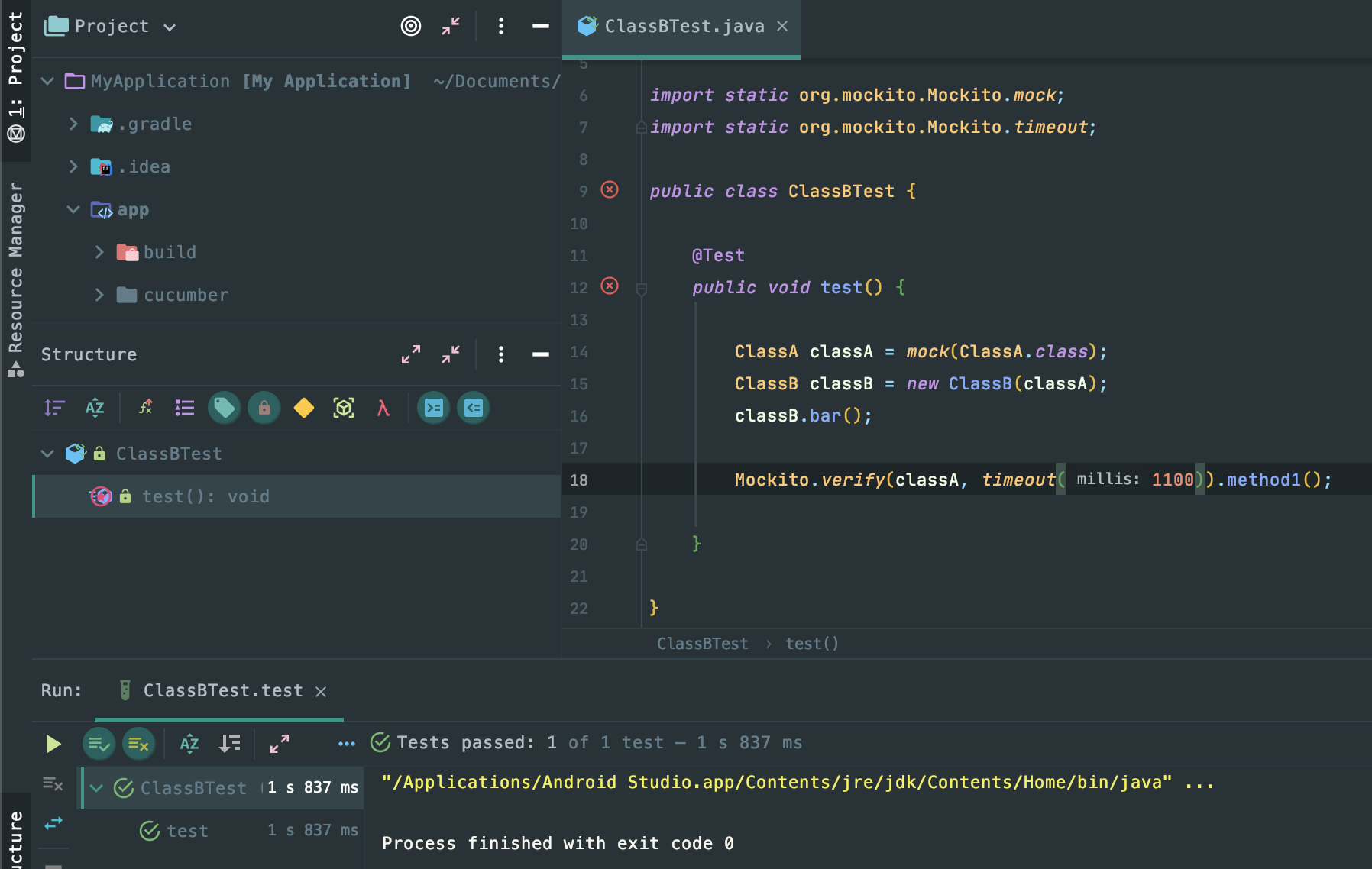Toggle show non-public lock icon
Image resolution: width=1372 pixels, height=869 pixels.
[x=264, y=408]
